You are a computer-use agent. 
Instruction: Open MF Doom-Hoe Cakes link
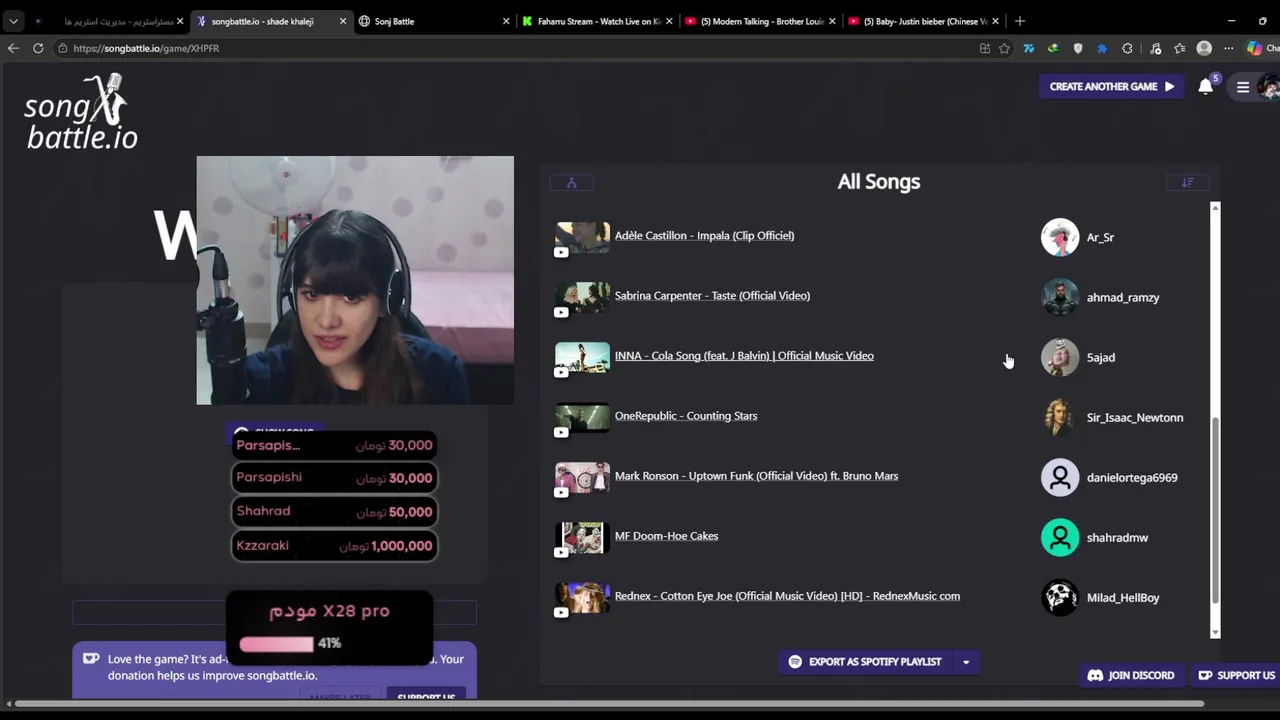(x=666, y=536)
